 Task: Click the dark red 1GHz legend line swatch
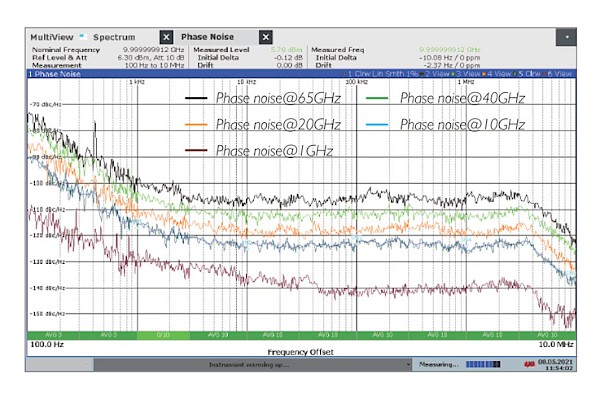[x=198, y=151]
